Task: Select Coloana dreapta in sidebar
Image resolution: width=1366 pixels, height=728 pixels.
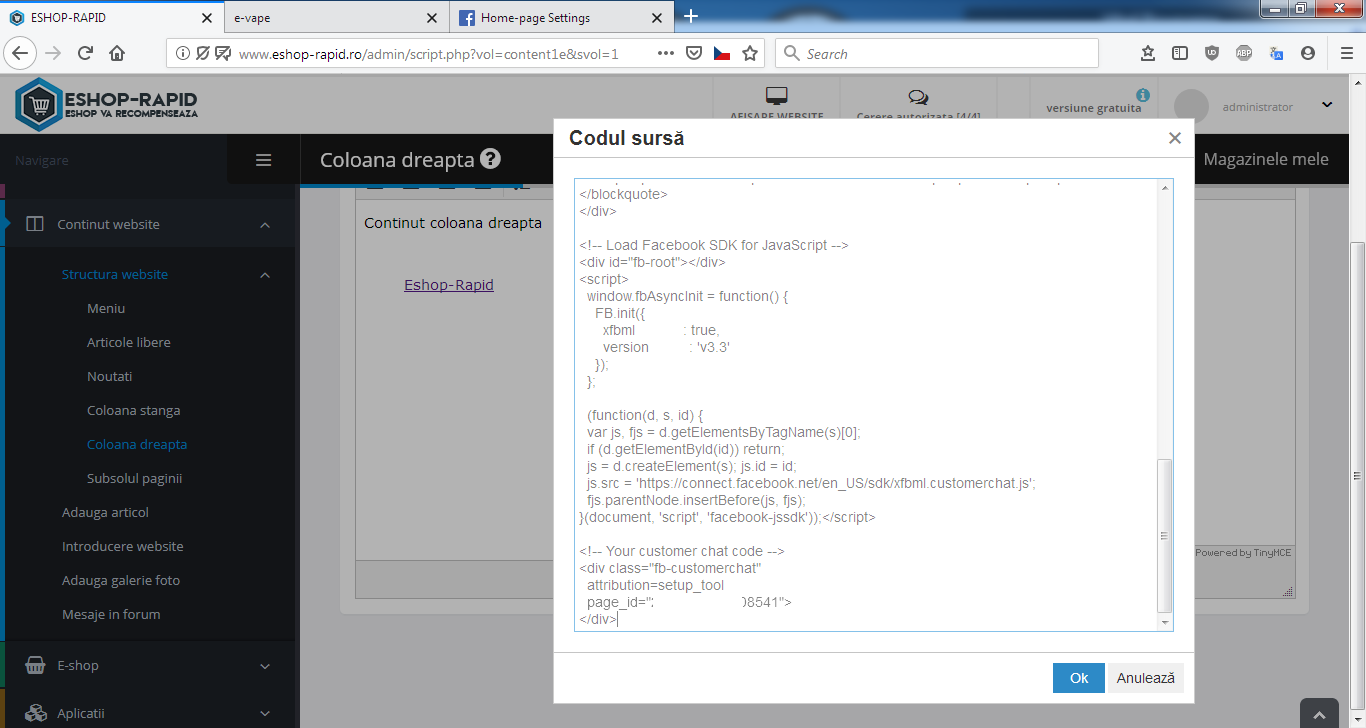Action: click(x=137, y=445)
